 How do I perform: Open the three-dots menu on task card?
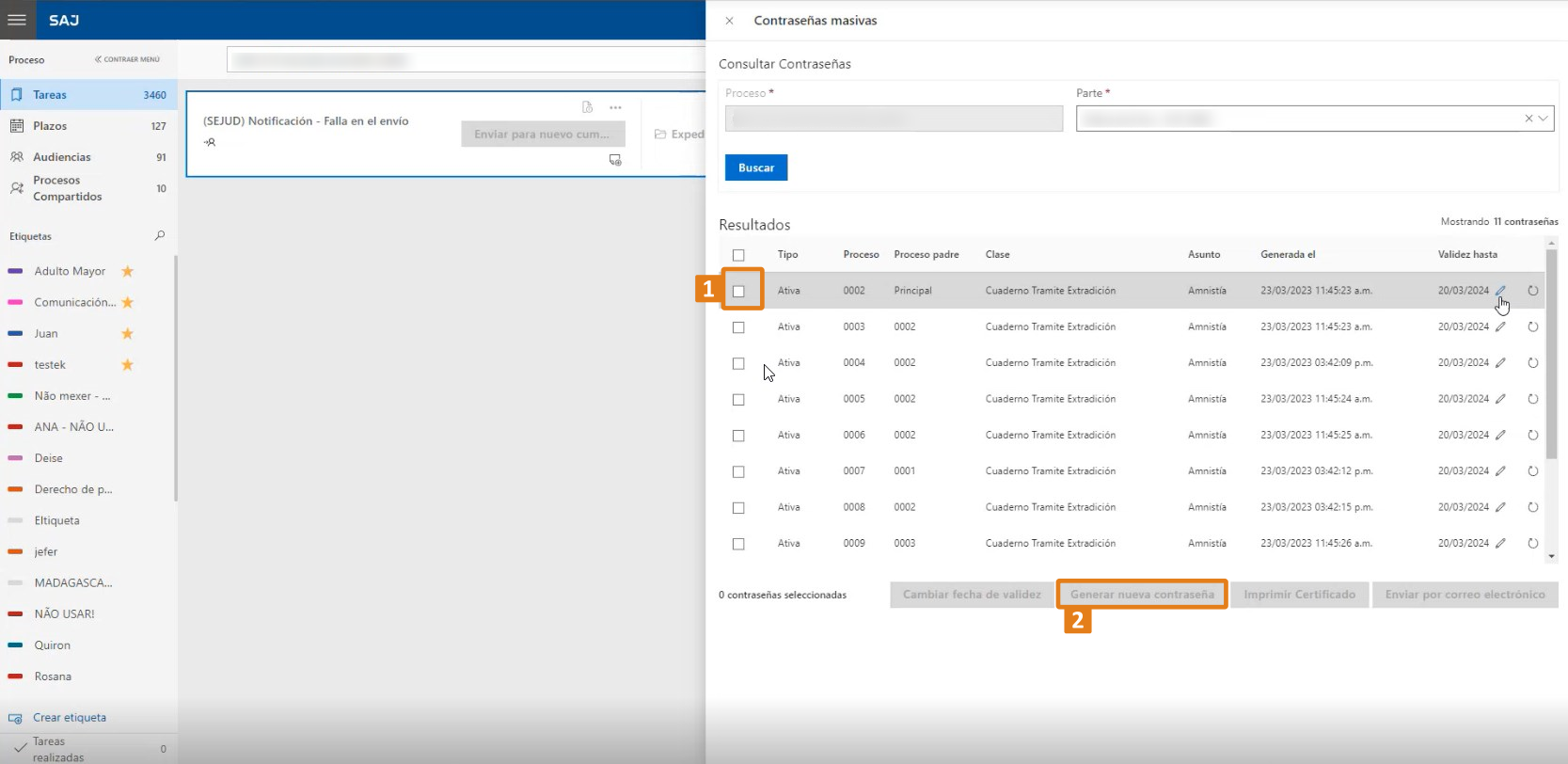[615, 107]
